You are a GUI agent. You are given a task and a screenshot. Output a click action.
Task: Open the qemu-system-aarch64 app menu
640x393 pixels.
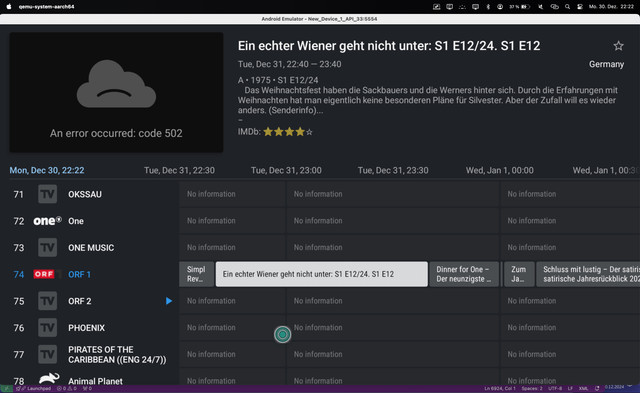(x=47, y=7)
